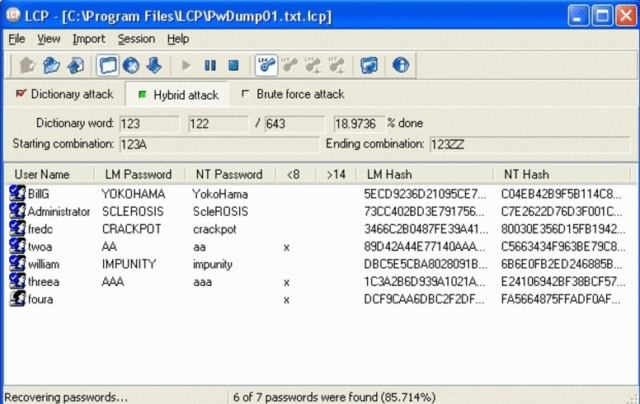Click the Starting combination field 123A
Image resolution: width=640 pixels, height=404 pixels.
point(219,144)
